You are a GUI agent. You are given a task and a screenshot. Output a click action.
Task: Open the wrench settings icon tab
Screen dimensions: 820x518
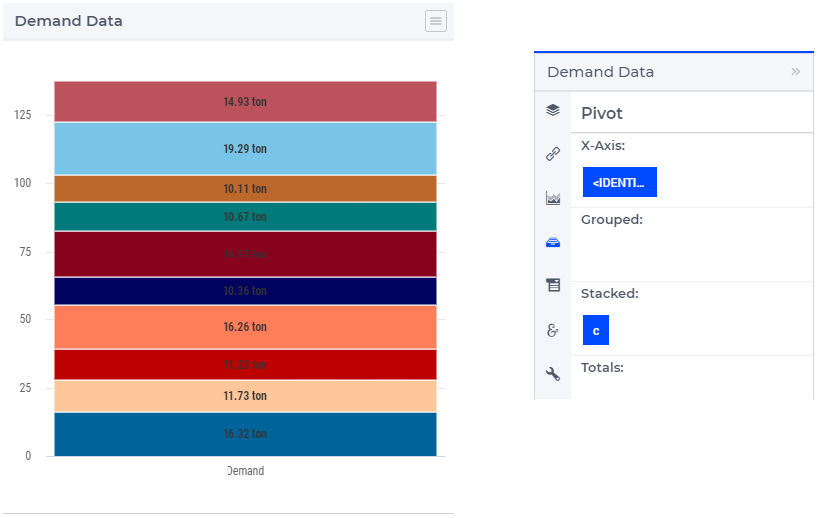pyautogui.click(x=553, y=374)
